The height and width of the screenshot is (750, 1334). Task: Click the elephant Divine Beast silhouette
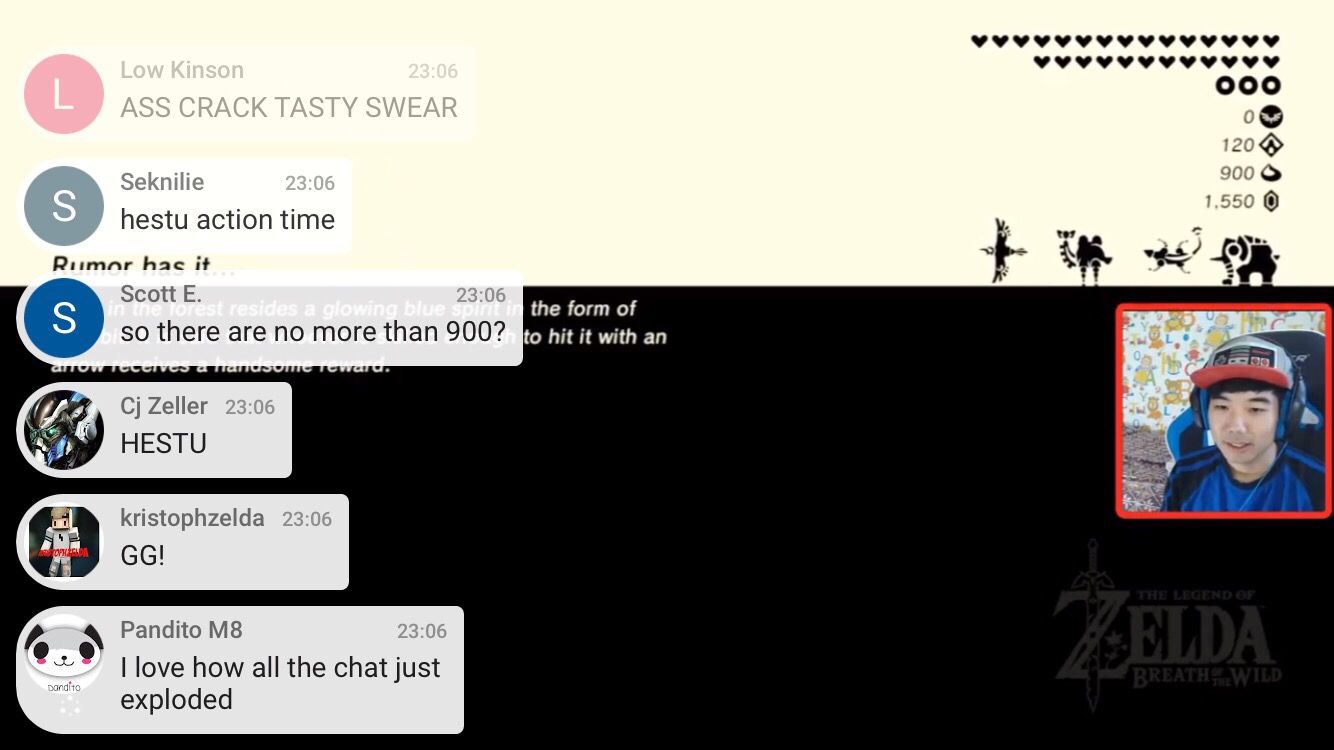[1244, 260]
